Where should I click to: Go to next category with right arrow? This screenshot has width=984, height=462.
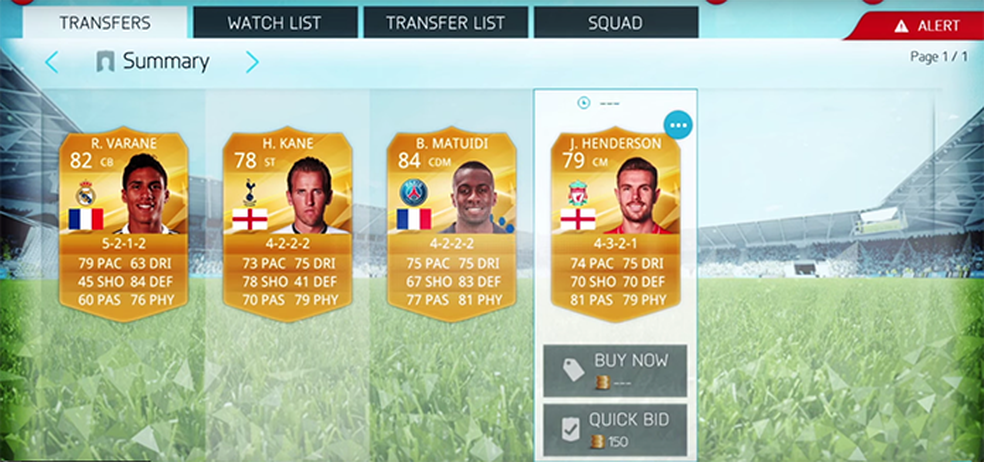pyautogui.click(x=252, y=62)
